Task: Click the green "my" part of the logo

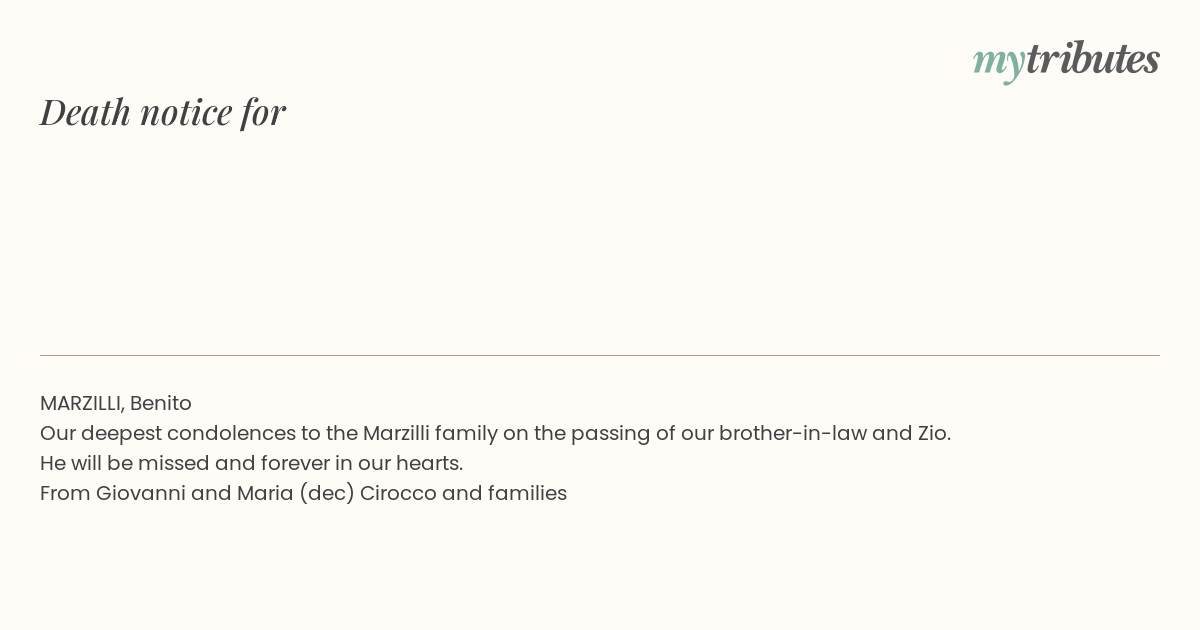Action: (x=999, y=64)
